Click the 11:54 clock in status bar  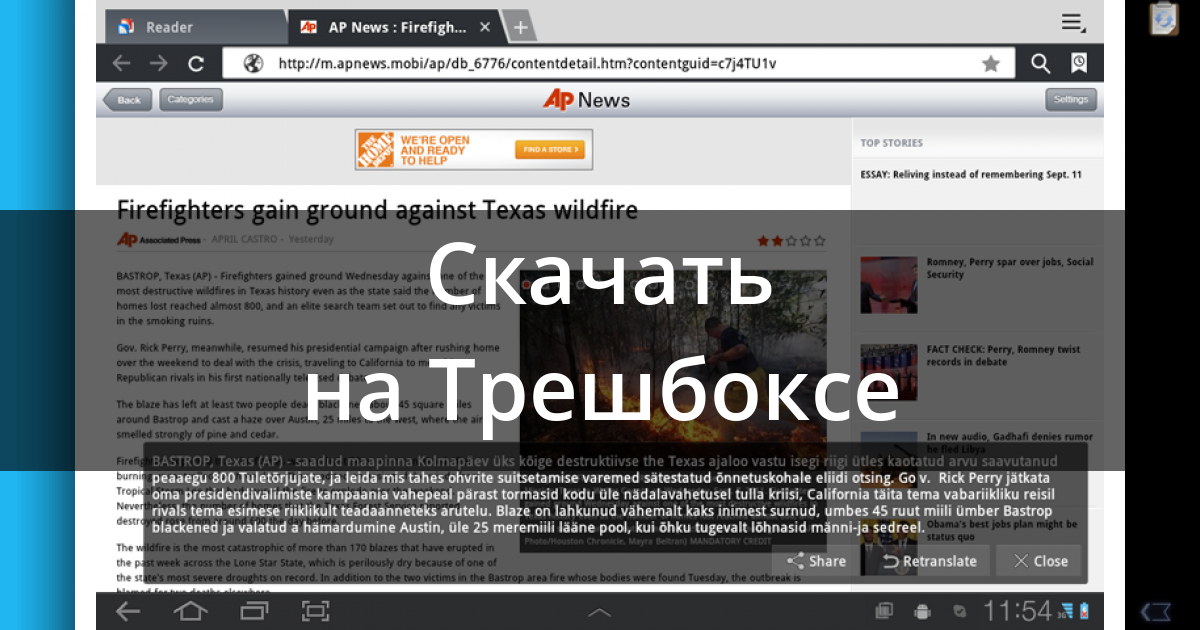pyautogui.click(x=1017, y=611)
